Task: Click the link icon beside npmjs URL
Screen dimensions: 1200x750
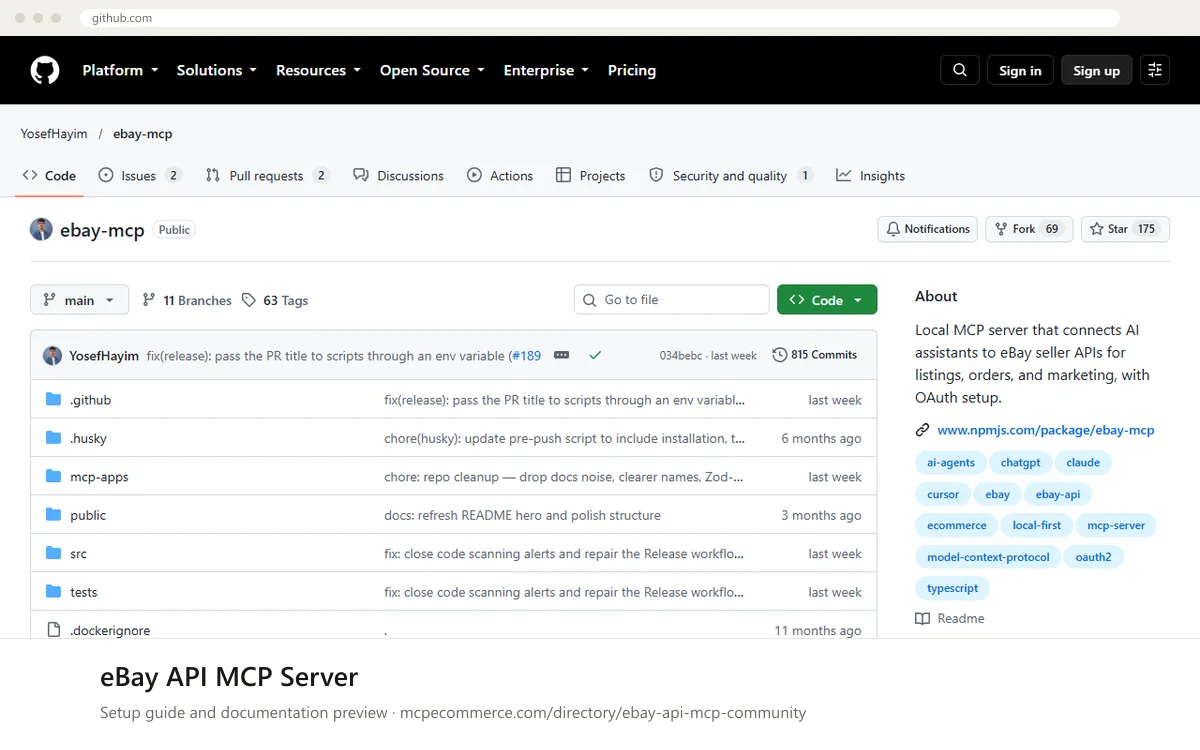Action: pos(923,430)
